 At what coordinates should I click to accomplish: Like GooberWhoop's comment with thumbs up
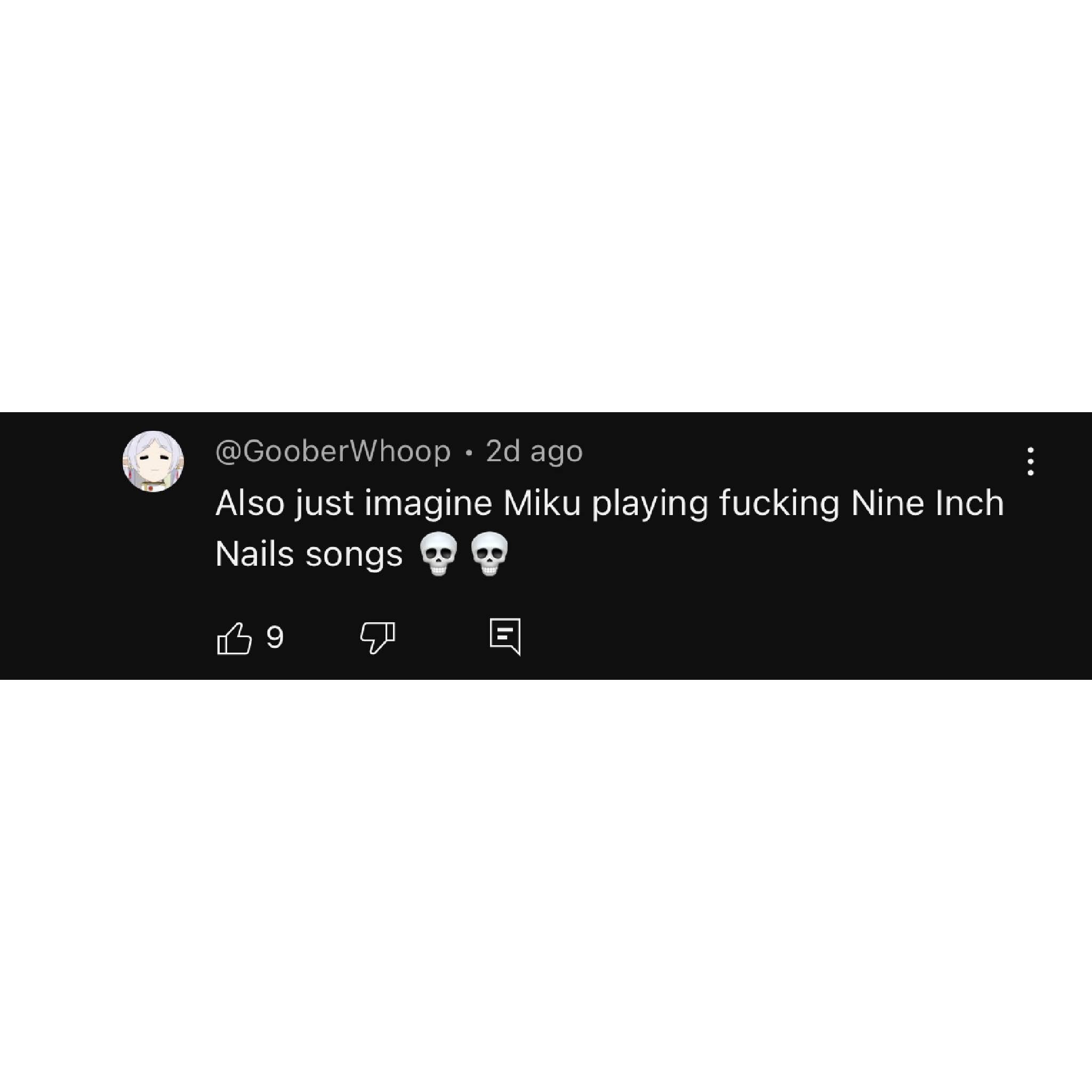click(x=234, y=638)
